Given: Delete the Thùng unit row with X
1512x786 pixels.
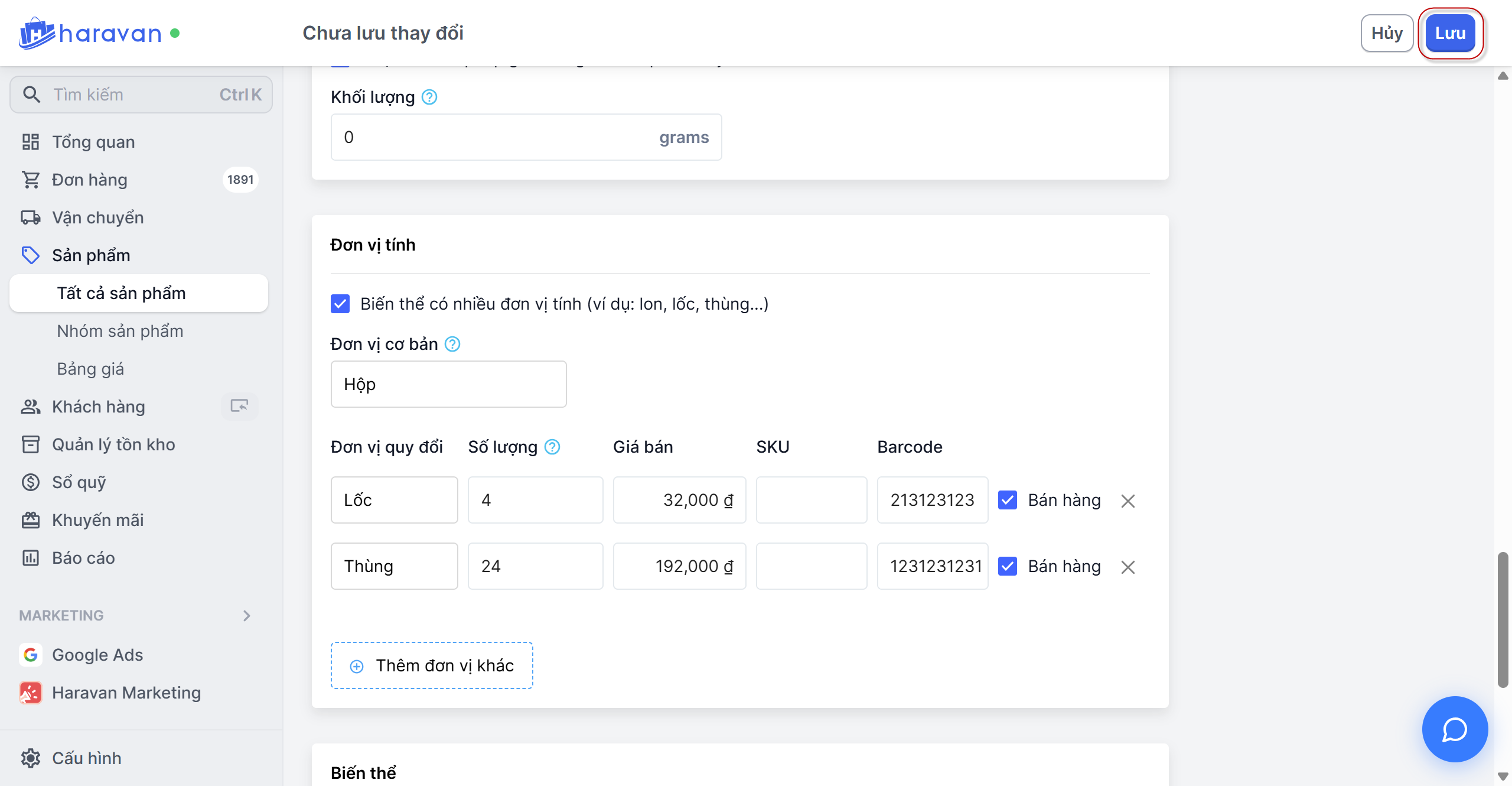Looking at the screenshot, I should [1128, 567].
